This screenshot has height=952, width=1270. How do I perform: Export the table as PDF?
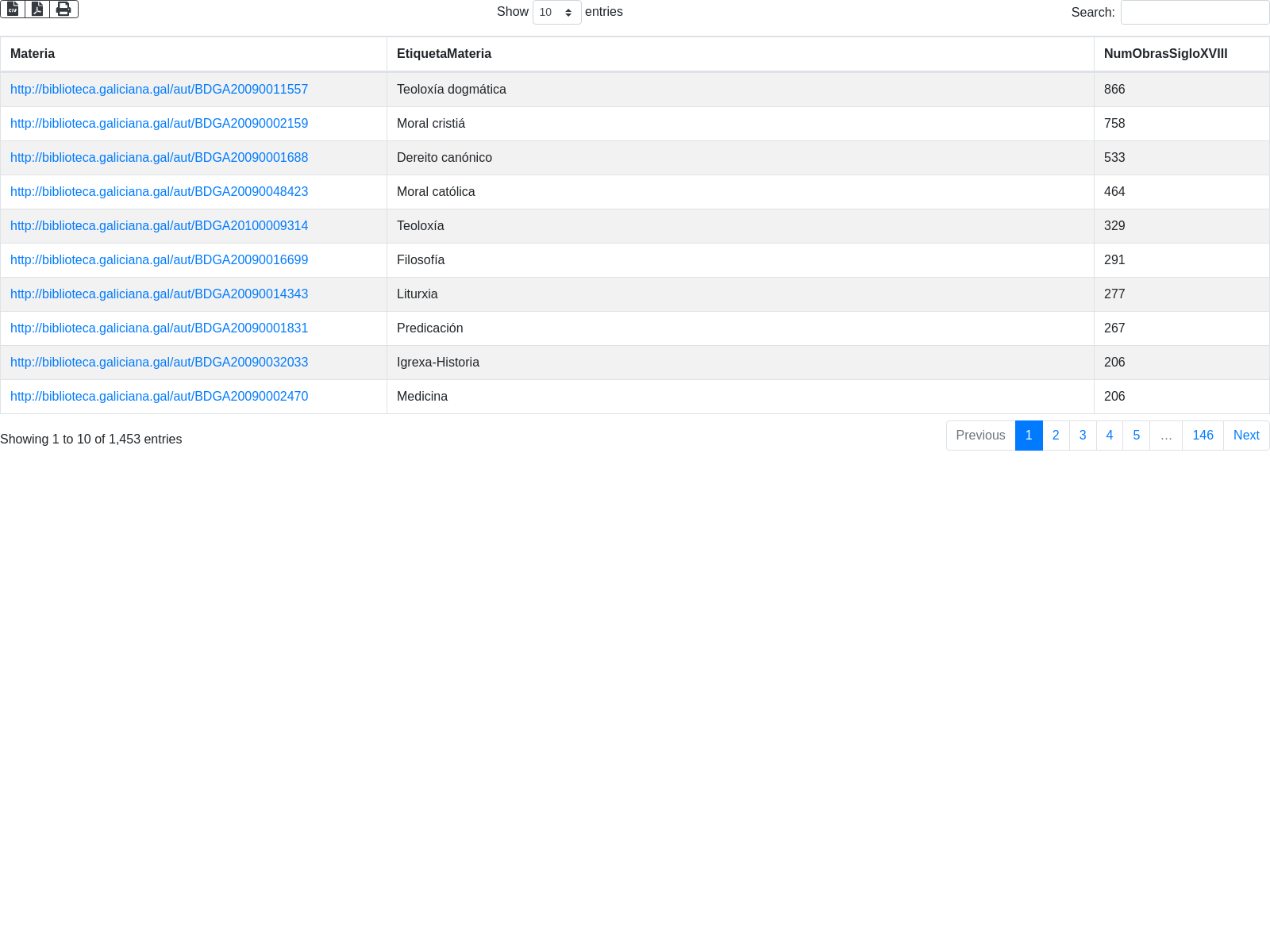[37, 9]
